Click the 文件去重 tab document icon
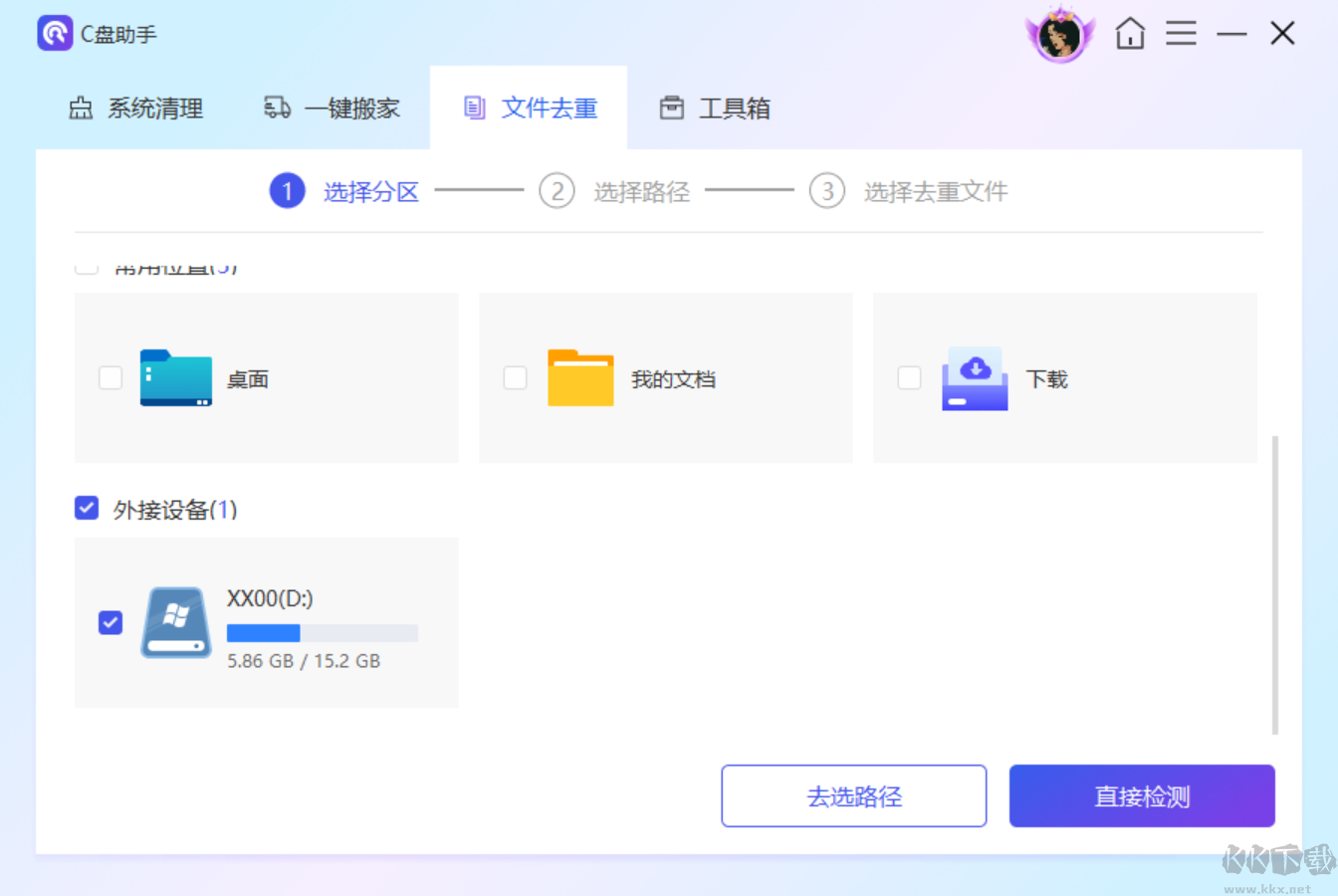Screen dimensions: 1338x896 tap(477, 108)
